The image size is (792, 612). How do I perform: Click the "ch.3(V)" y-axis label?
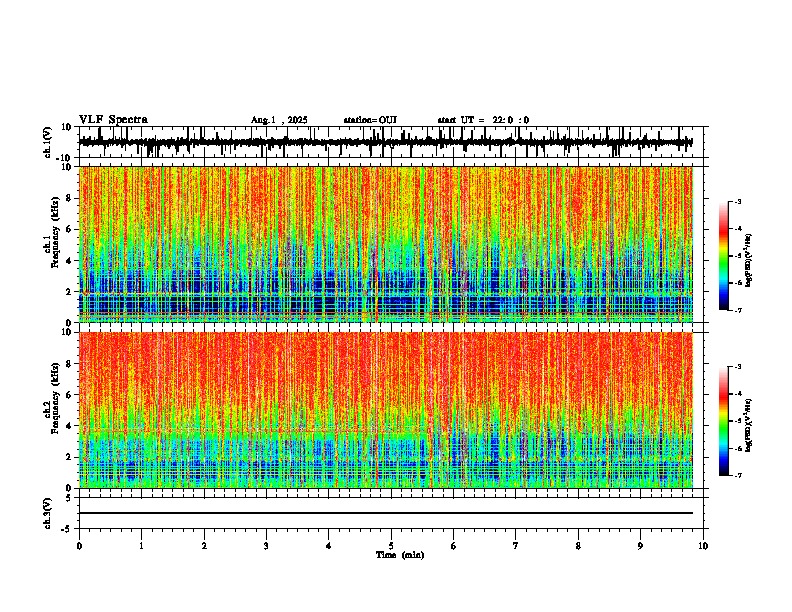pyautogui.click(x=48, y=514)
